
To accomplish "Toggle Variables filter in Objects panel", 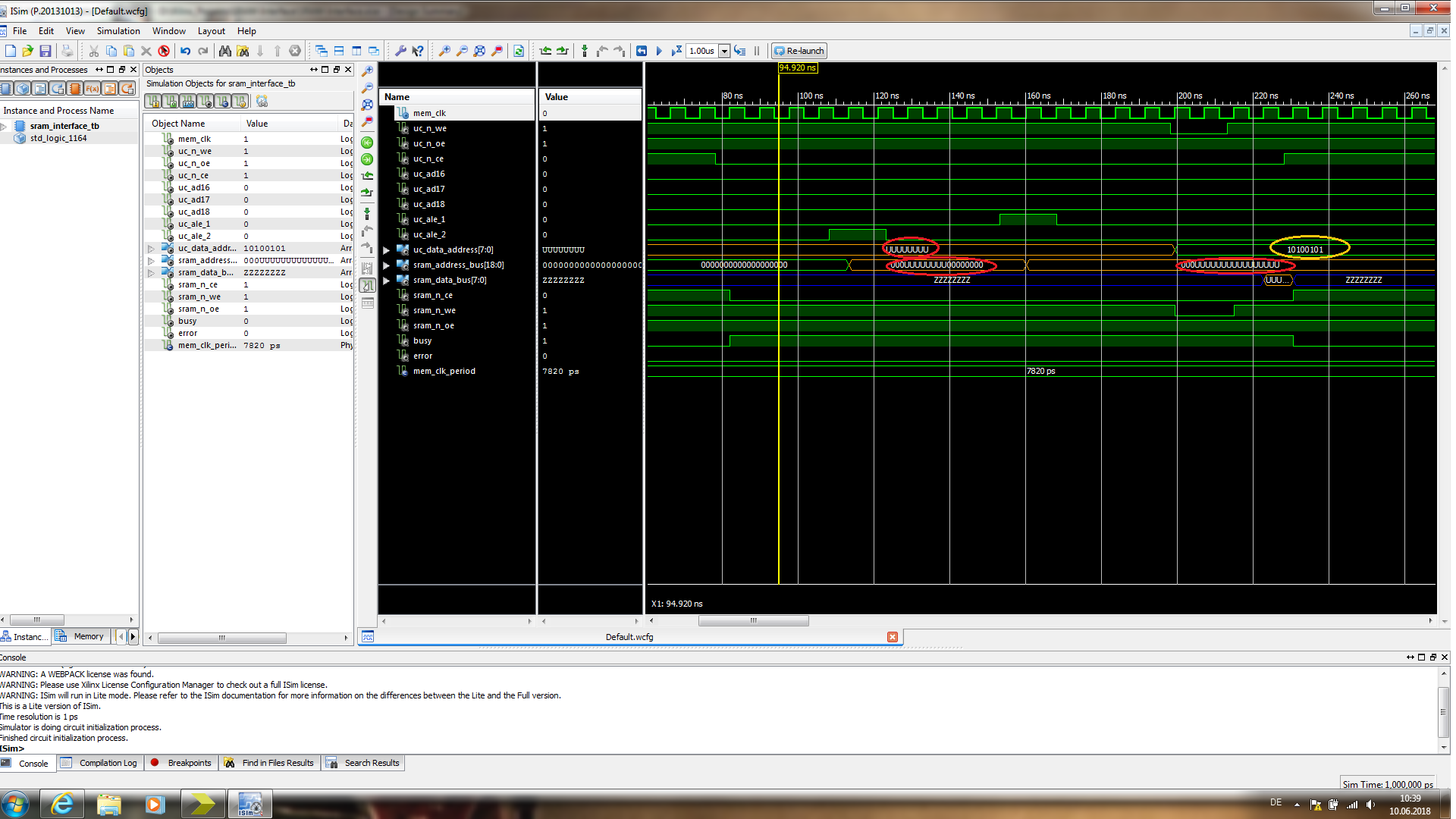I will coord(240,102).
